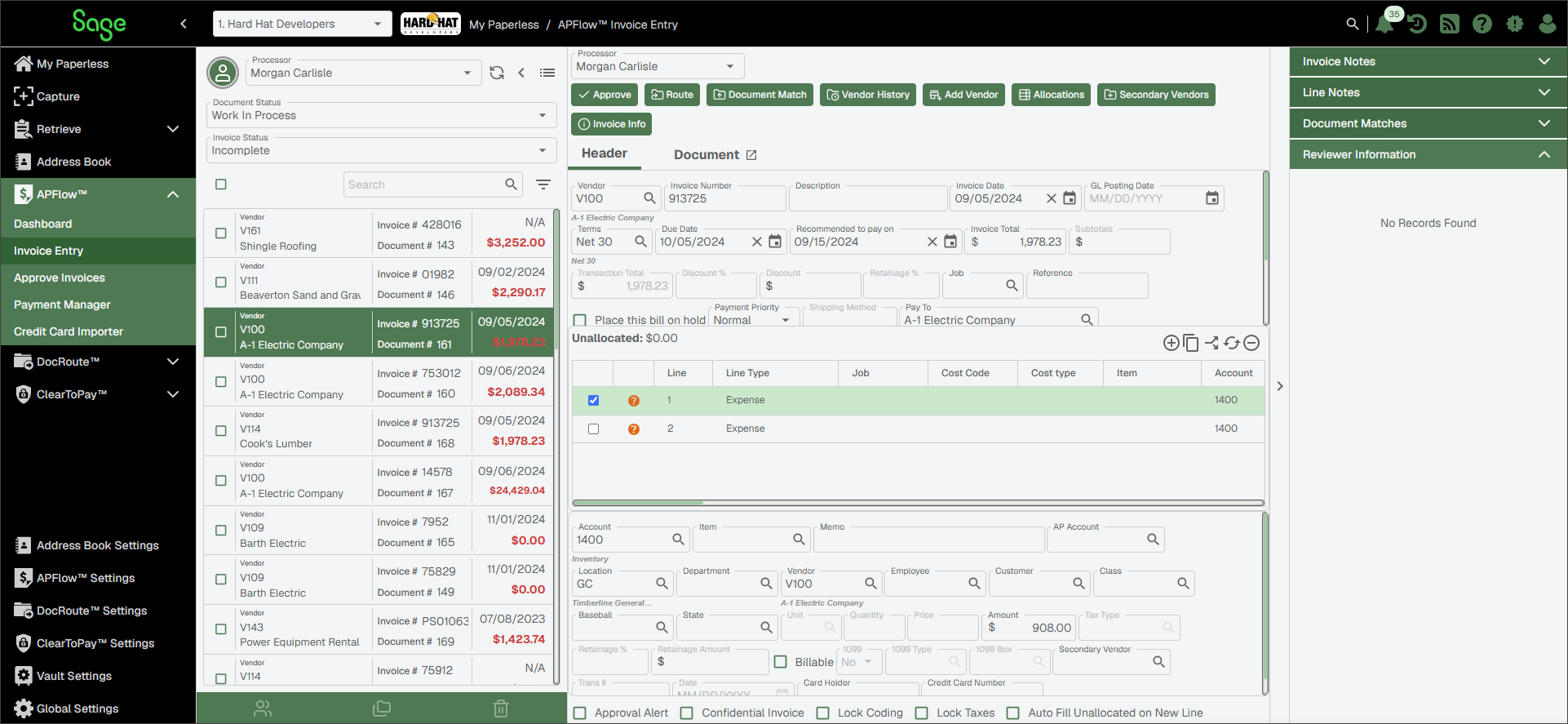Switch to the Header tab
The image size is (1568, 724).
pos(605,153)
